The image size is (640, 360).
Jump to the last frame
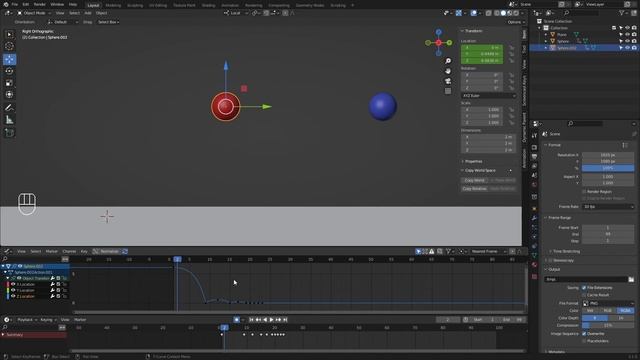tap(285, 320)
